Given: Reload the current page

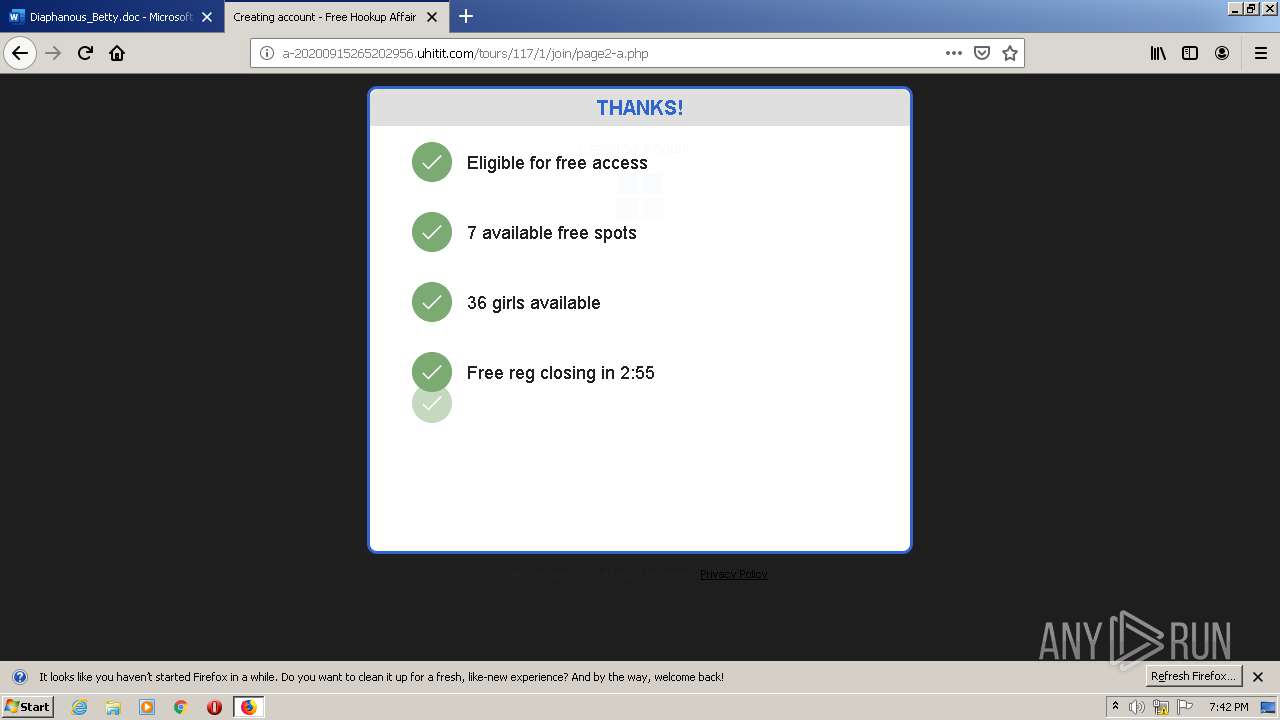Looking at the screenshot, I should 85,53.
